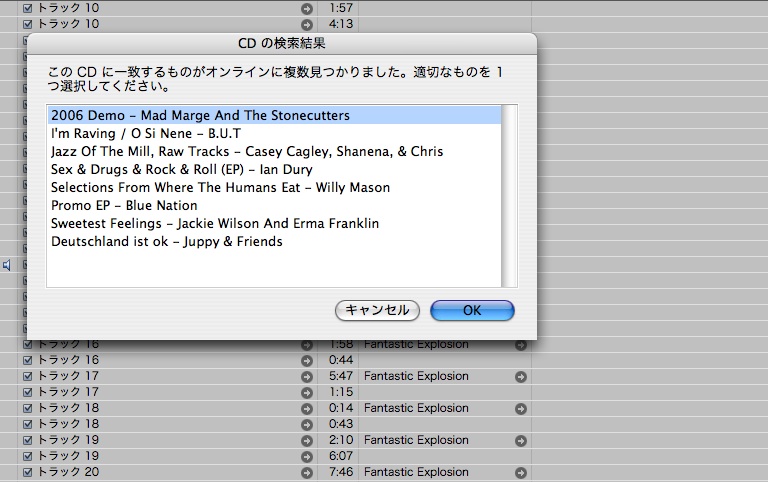
Task: Click name arrow icon on 1:57 track row
Action: coord(307,8)
